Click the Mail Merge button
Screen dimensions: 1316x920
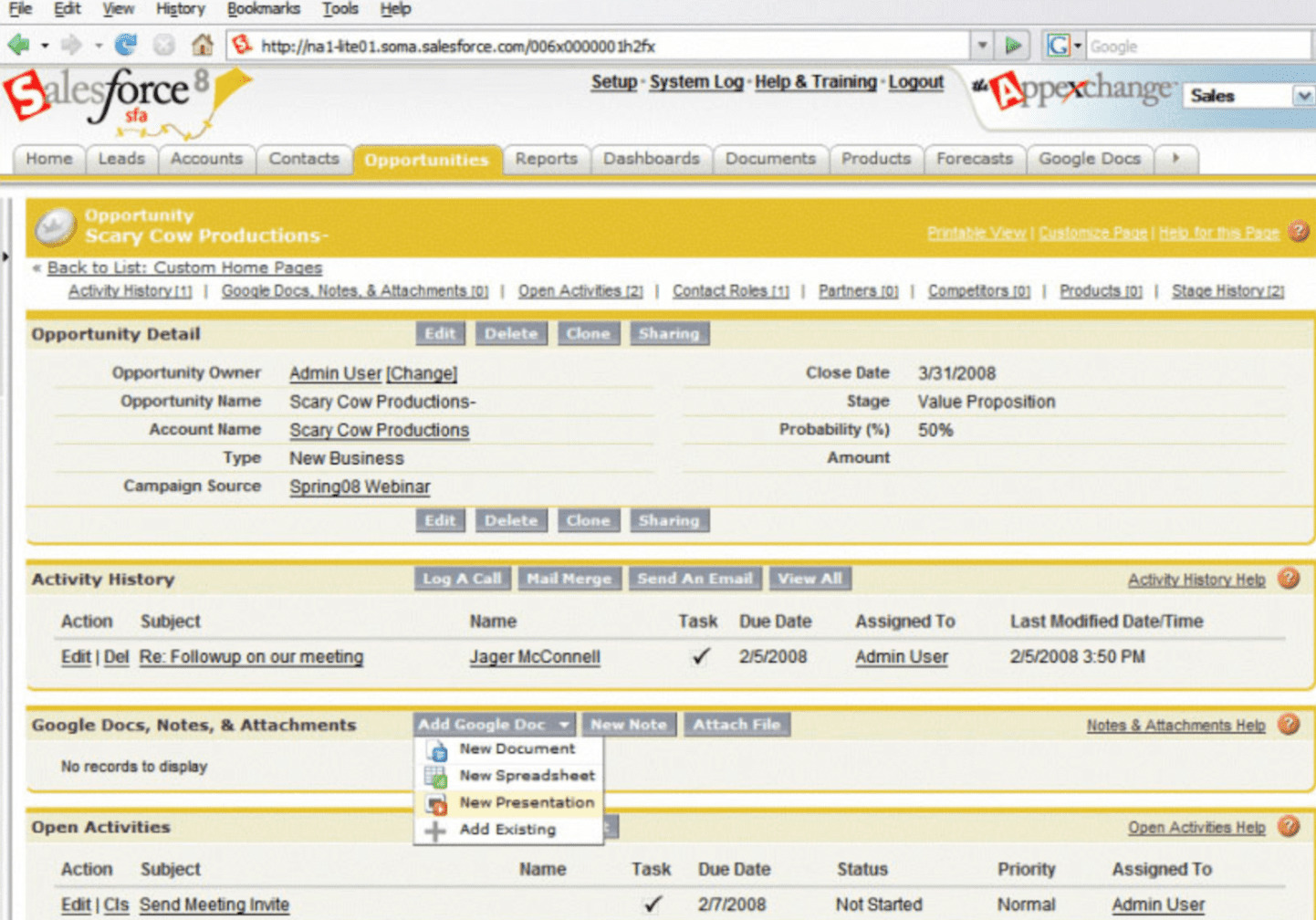coord(569,579)
